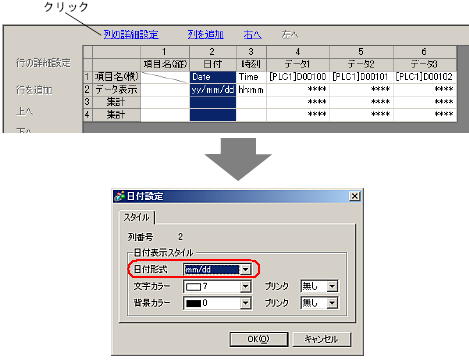Select column header 3
Viewport: 469px width, 361px height.
251,52
